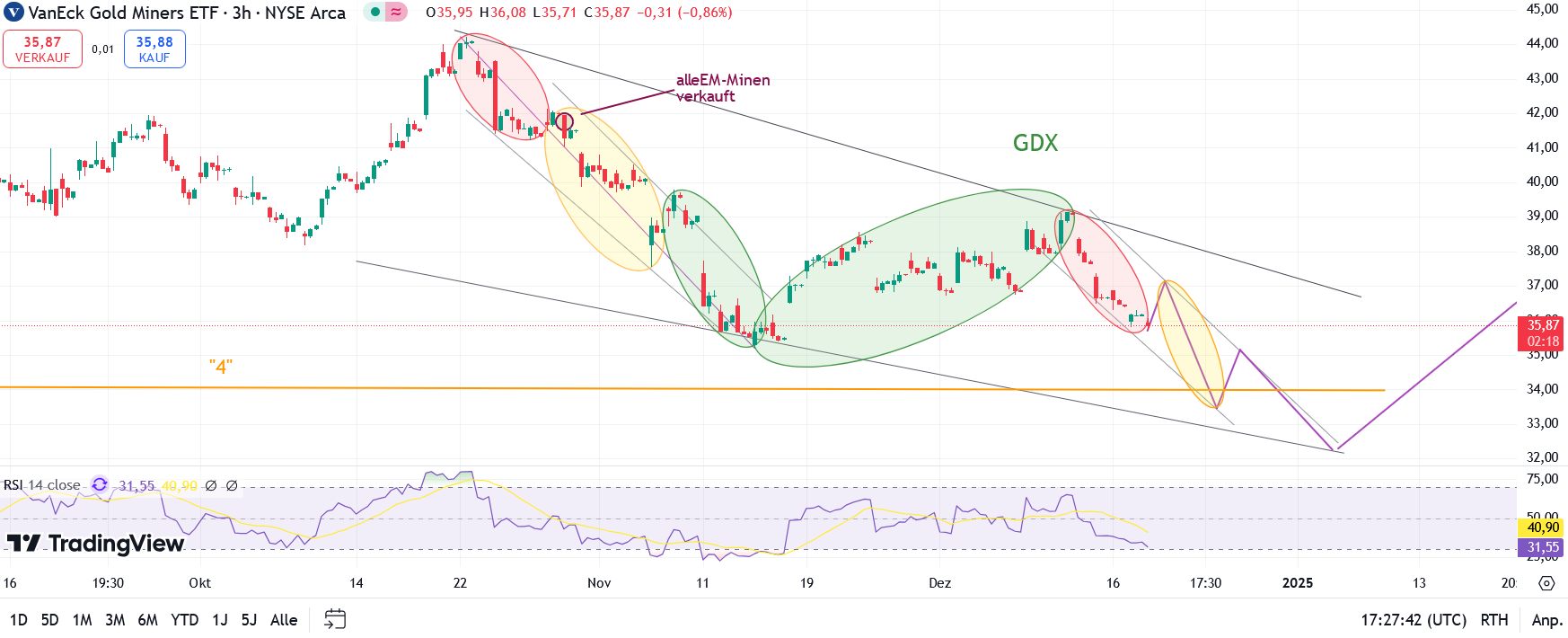Screen dimensions: 1568x638
Task: Select the 1D time range
Action: click(x=19, y=620)
